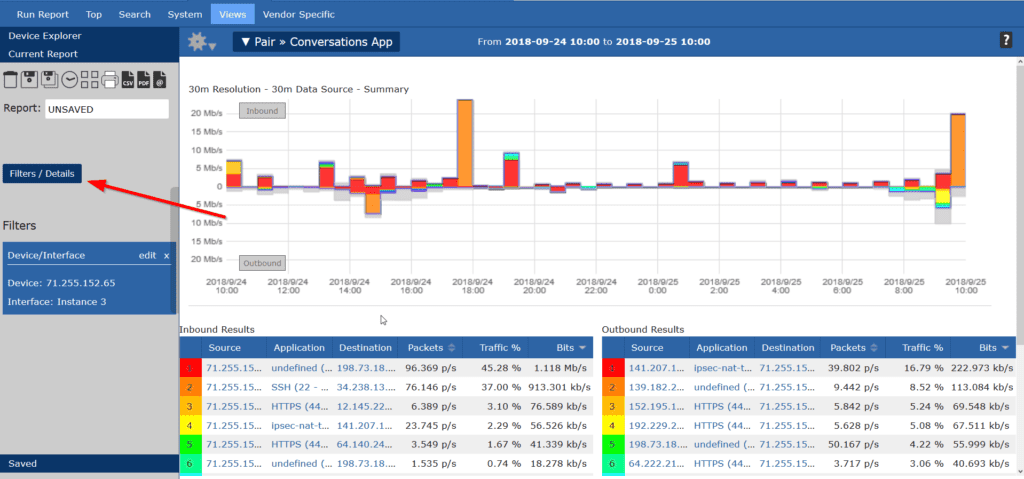Open outbound source link 139.182.2...
1024x479 pixels.
[x=656, y=387]
